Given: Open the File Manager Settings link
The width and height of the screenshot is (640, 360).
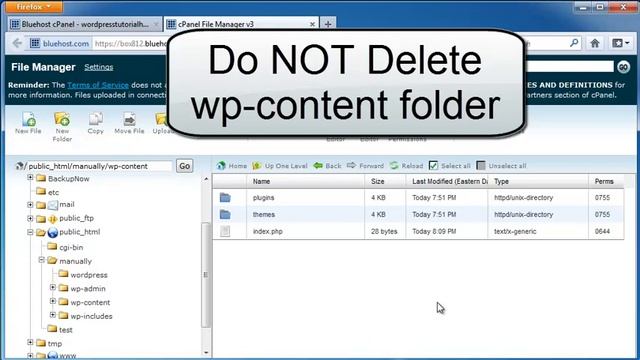Looking at the screenshot, I should pyautogui.click(x=99, y=67).
